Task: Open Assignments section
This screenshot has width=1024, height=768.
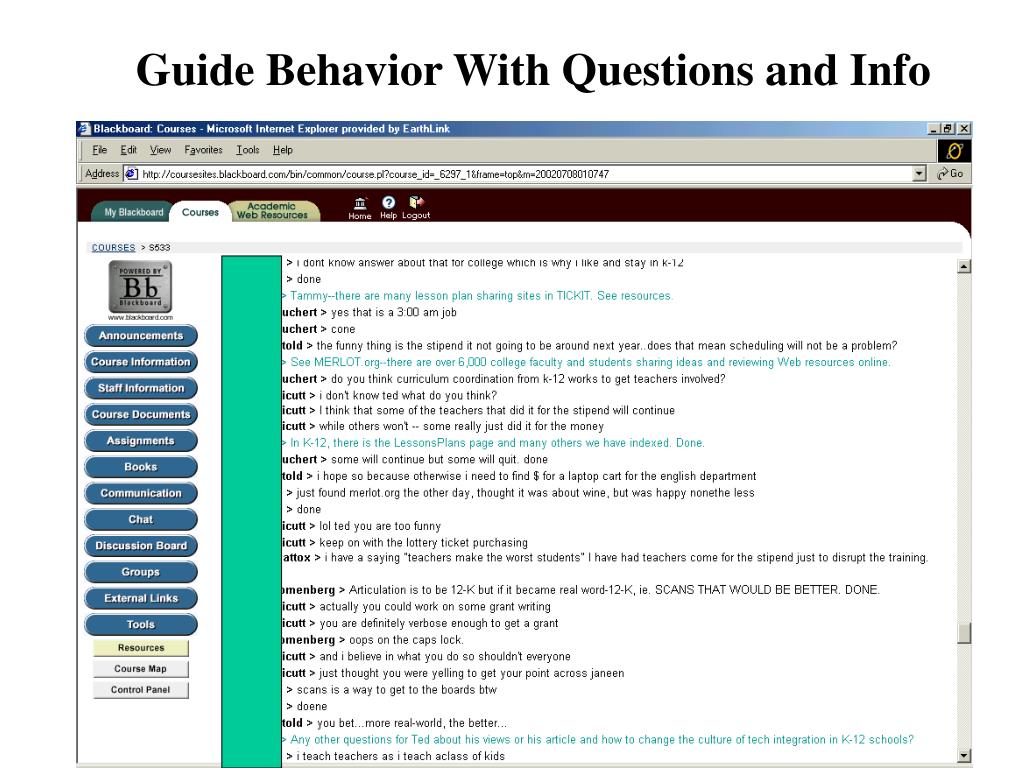Action: click(x=140, y=441)
